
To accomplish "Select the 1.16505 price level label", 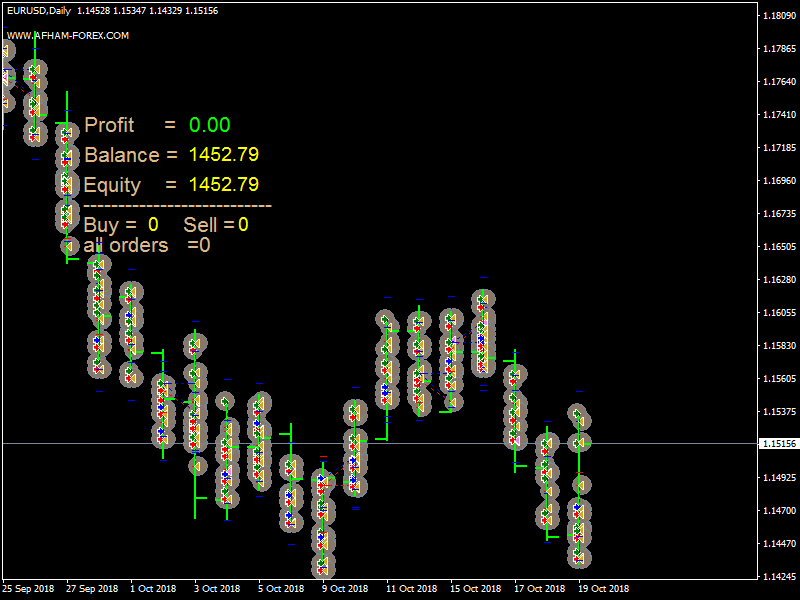I will (x=778, y=247).
